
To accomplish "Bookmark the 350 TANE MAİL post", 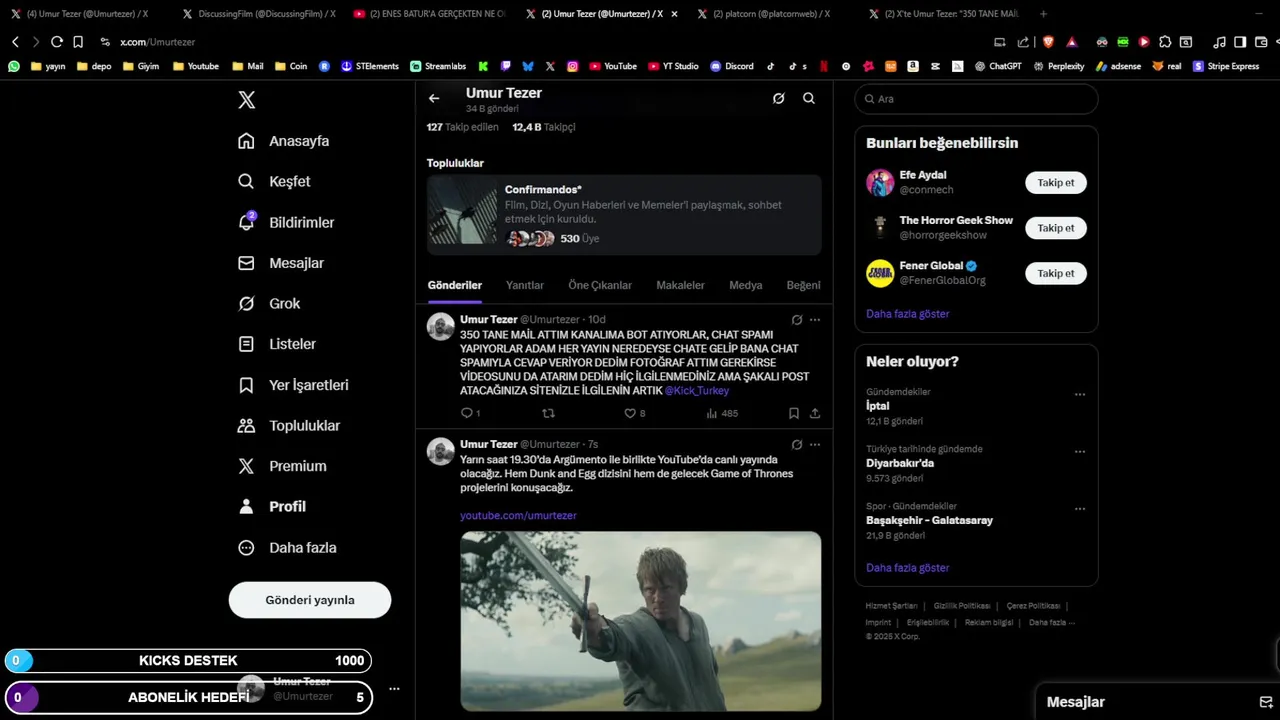I will [794, 413].
